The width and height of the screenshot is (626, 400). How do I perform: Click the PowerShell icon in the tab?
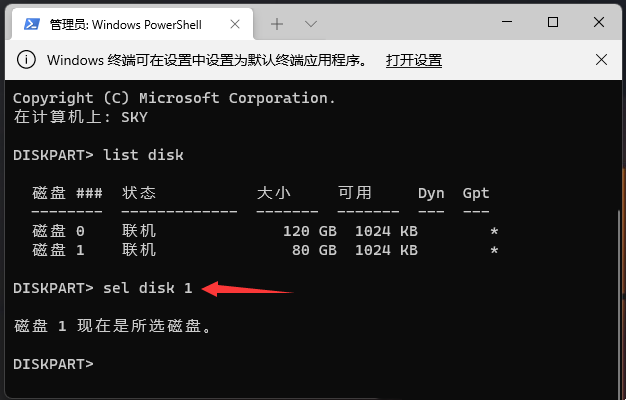pyautogui.click(x=31, y=22)
